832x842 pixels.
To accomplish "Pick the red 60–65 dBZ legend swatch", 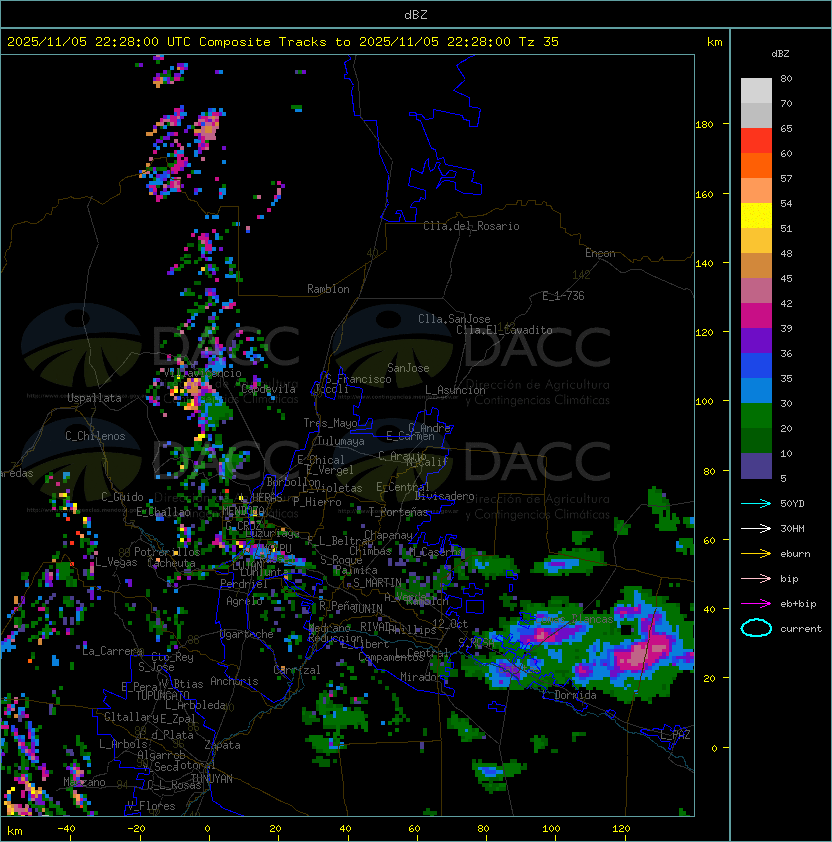I will (x=756, y=141).
